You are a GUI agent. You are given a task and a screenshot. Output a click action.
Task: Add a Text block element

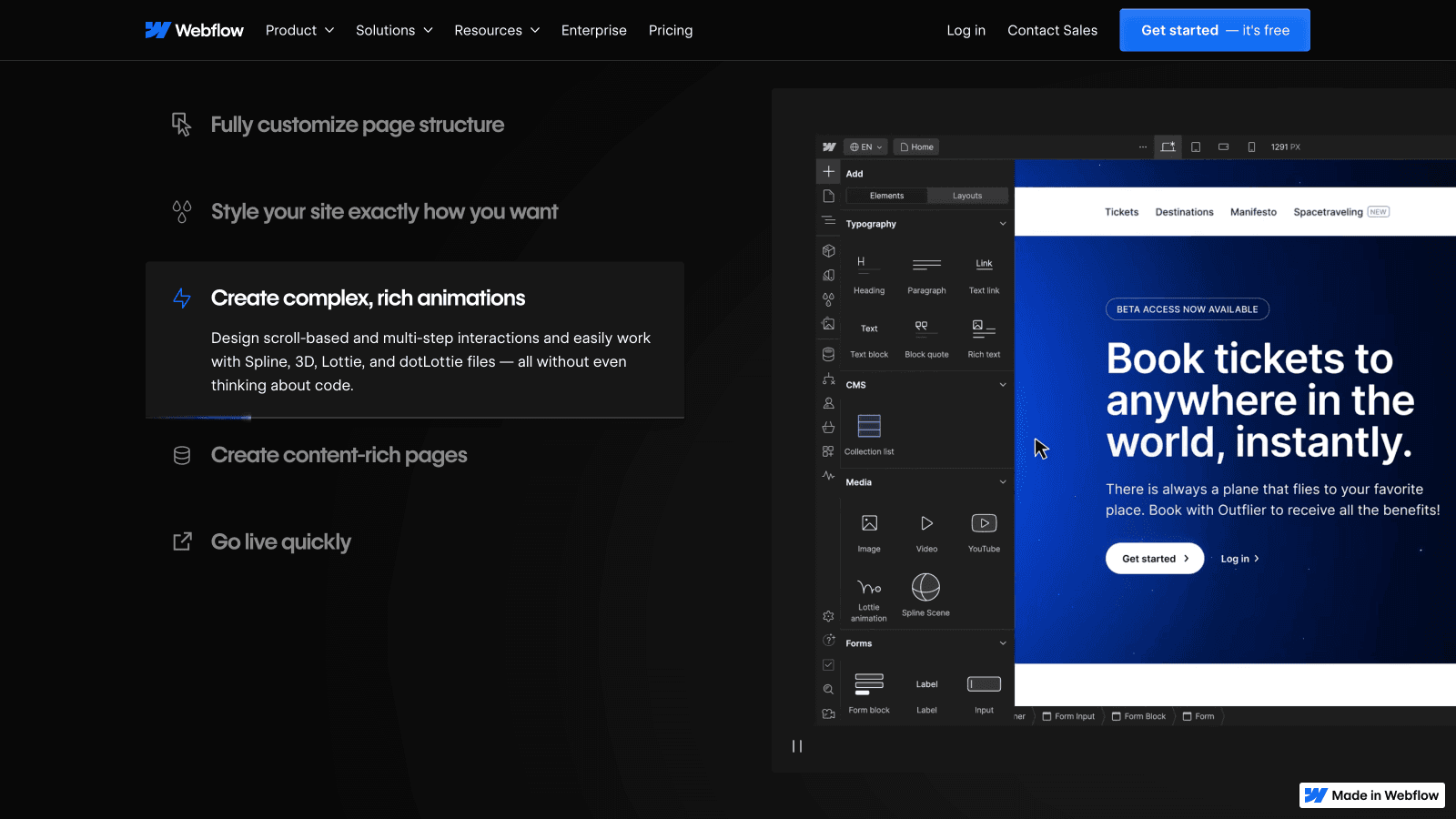pyautogui.click(x=869, y=339)
